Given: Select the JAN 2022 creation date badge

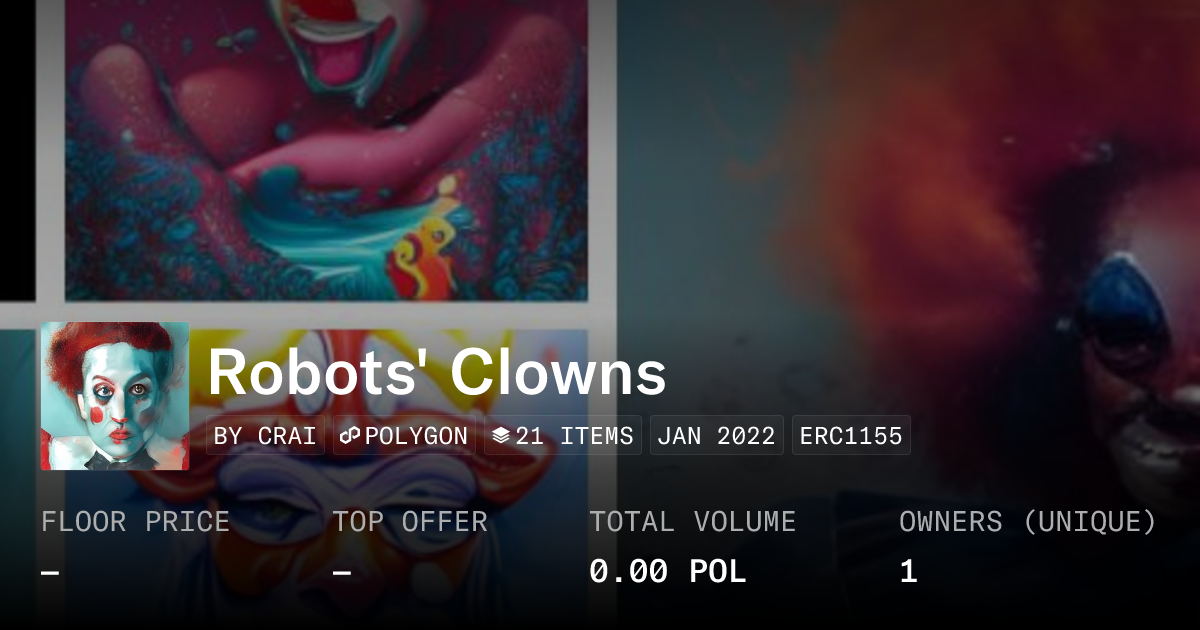Looking at the screenshot, I should [717, 436].
